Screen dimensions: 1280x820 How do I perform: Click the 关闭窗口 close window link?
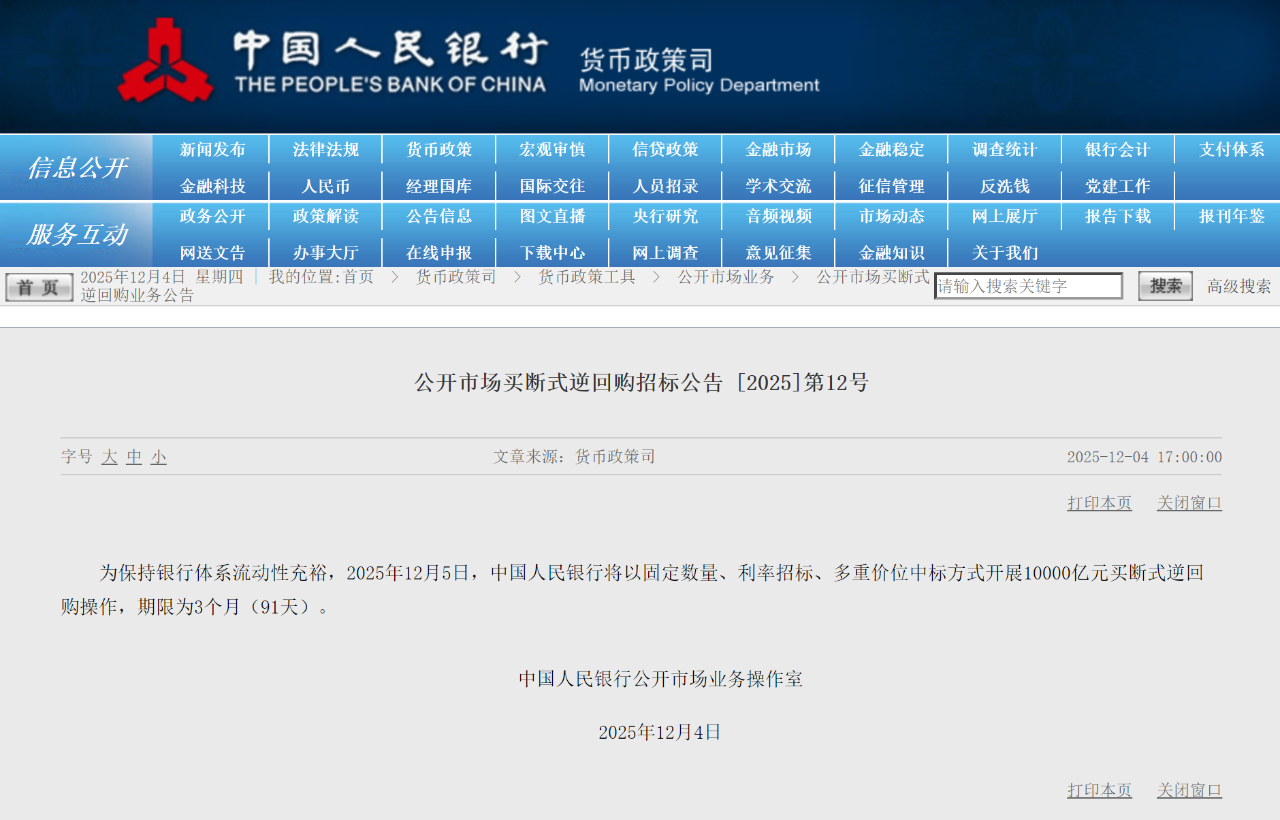click(1188, 502)
